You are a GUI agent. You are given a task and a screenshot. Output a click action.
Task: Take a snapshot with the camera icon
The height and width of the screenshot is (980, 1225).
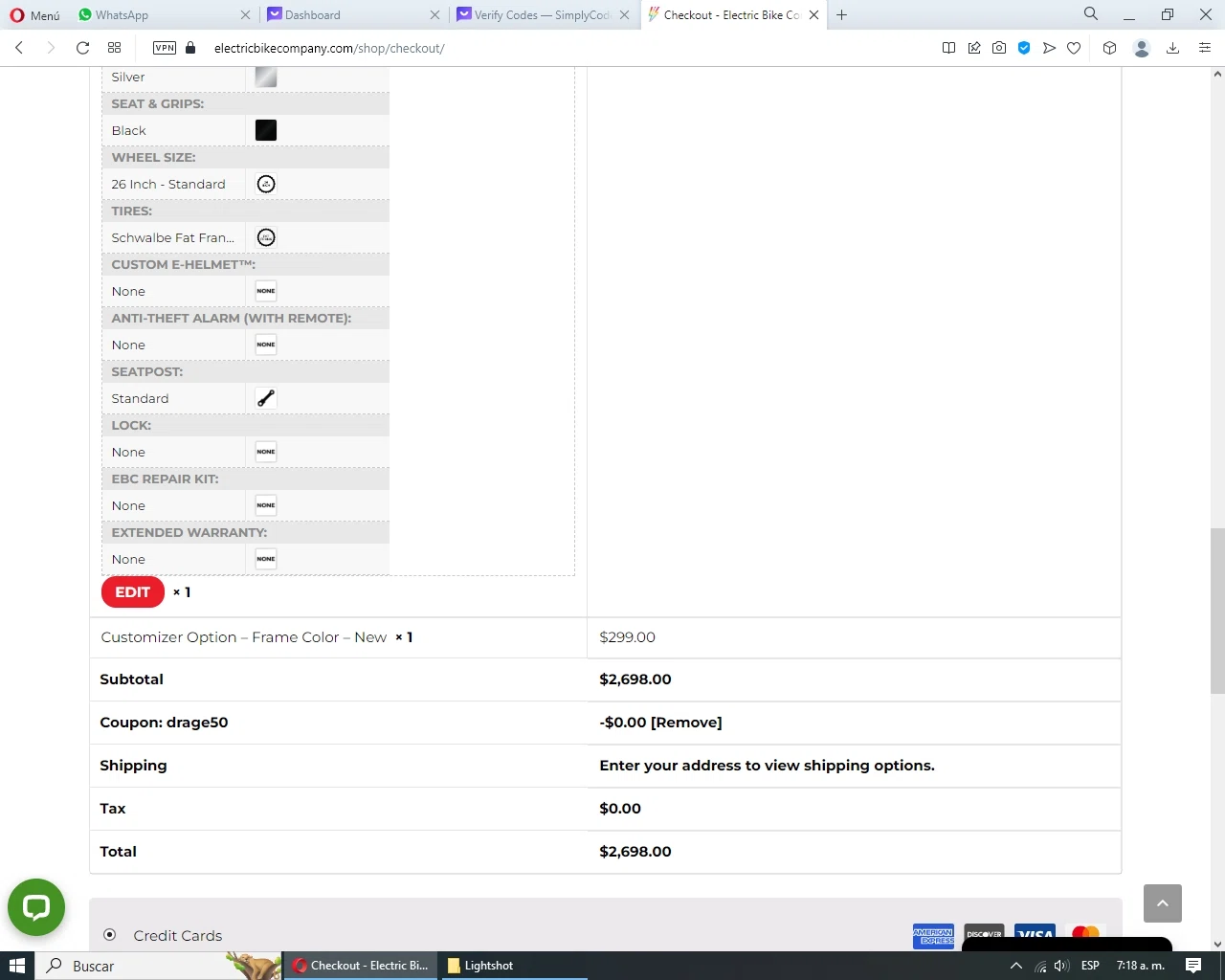[999, 48]
